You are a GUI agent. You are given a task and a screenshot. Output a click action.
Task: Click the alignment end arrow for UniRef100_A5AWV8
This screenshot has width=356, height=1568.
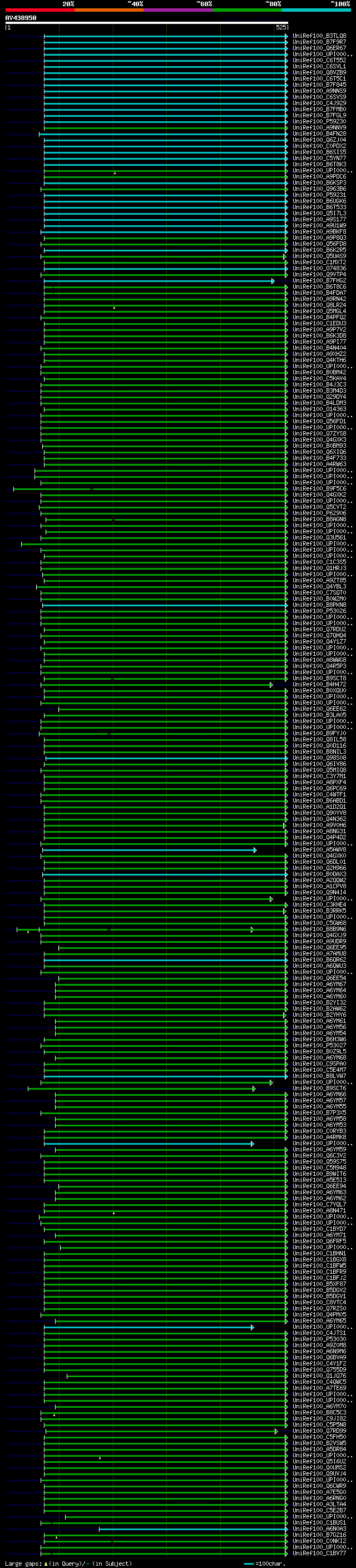[255, 850]
